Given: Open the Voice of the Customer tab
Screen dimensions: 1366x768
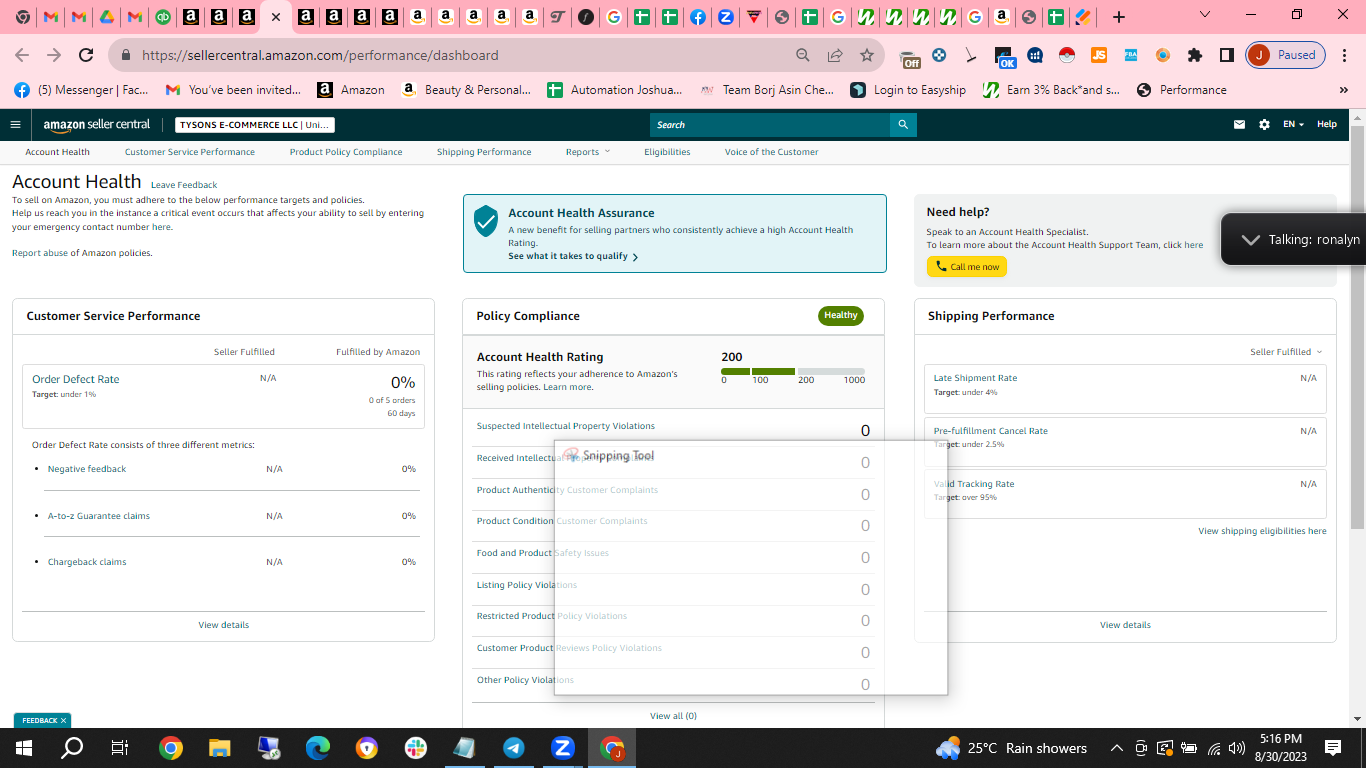Looking at the screenshot, I should tap(771, 152).
